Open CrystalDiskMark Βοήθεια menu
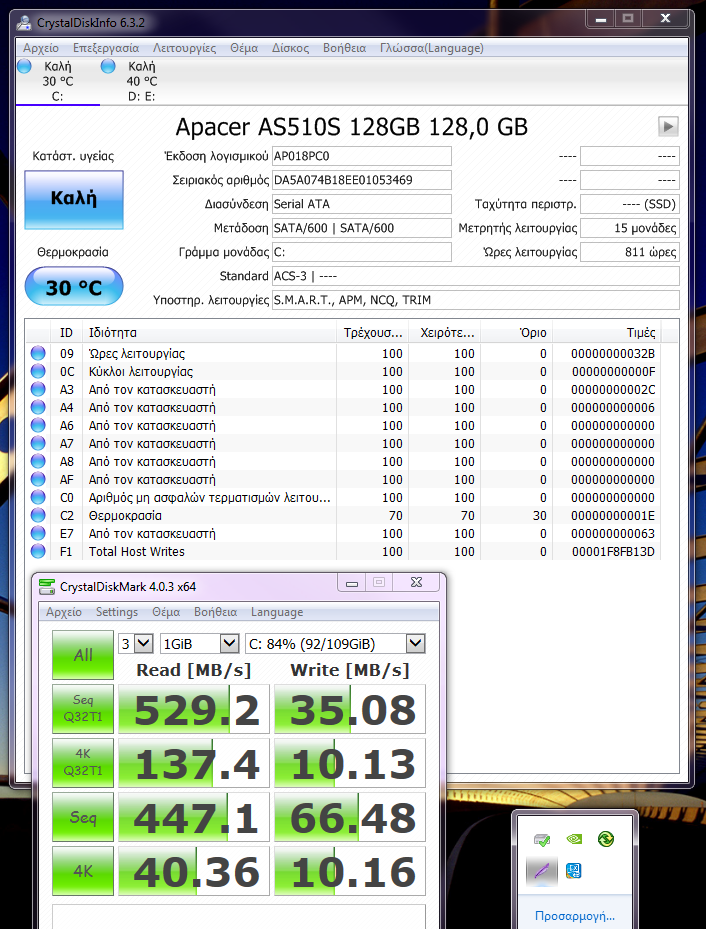 [x=216, y=612]
